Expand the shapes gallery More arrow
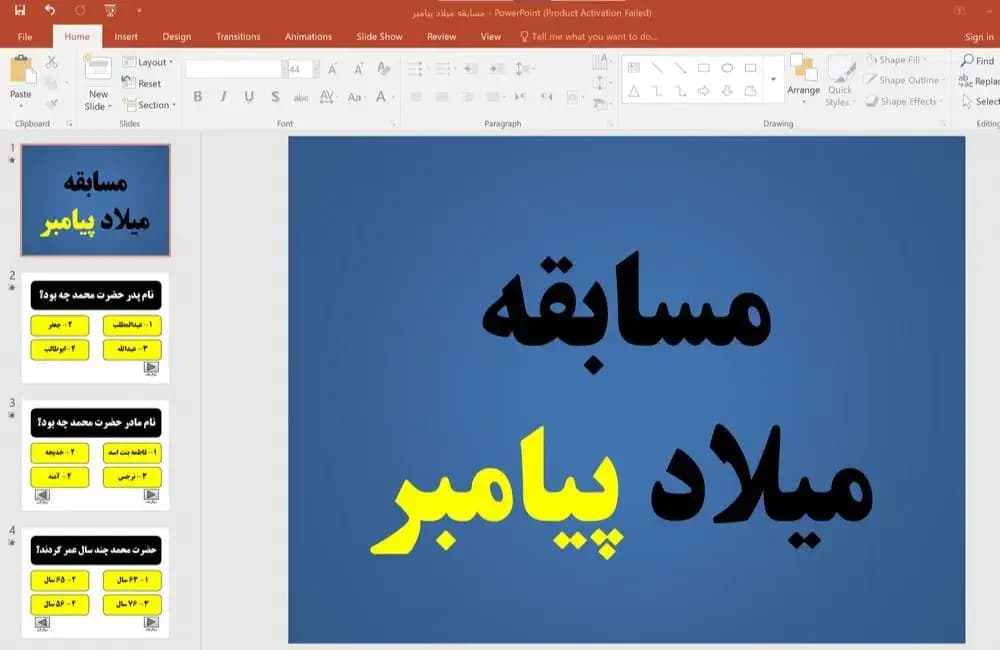Image resolution: width=1000 pixels, height=650 pixels. coord(774,79)
